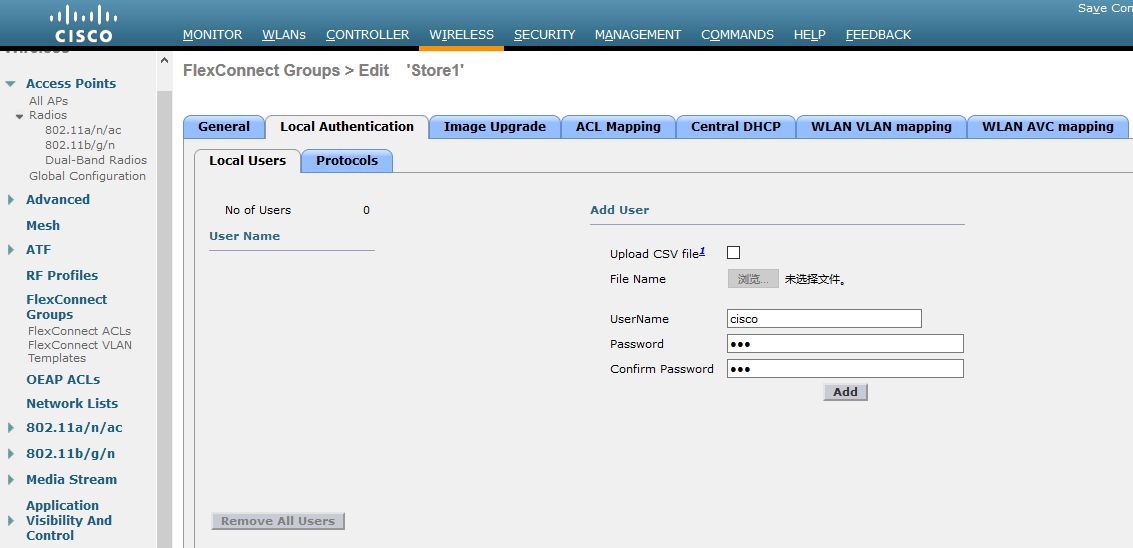Enable the Upload CSV file checkbox
1133x548 pixels.
point(733,252)
